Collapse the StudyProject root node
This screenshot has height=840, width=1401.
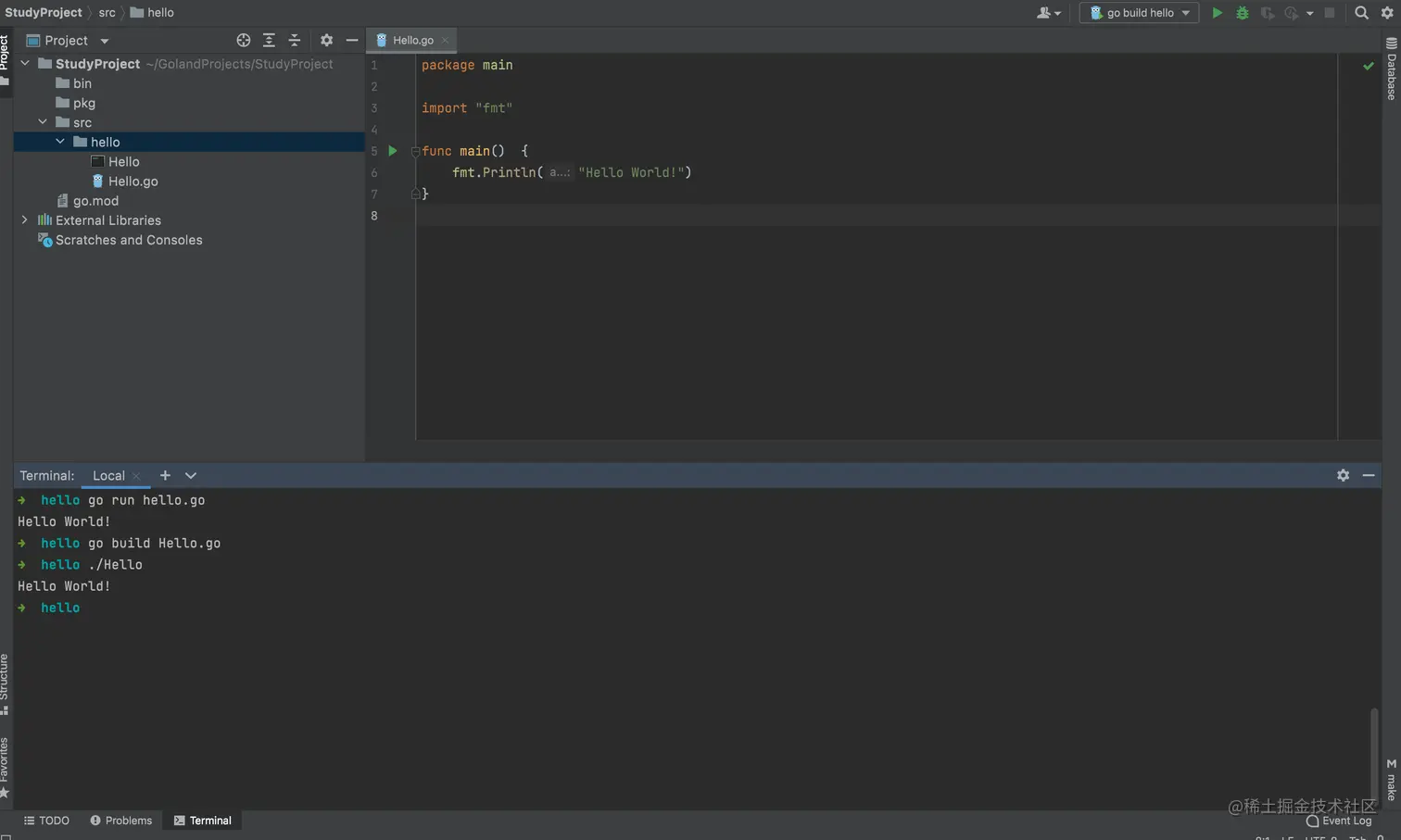click(25, 64)
